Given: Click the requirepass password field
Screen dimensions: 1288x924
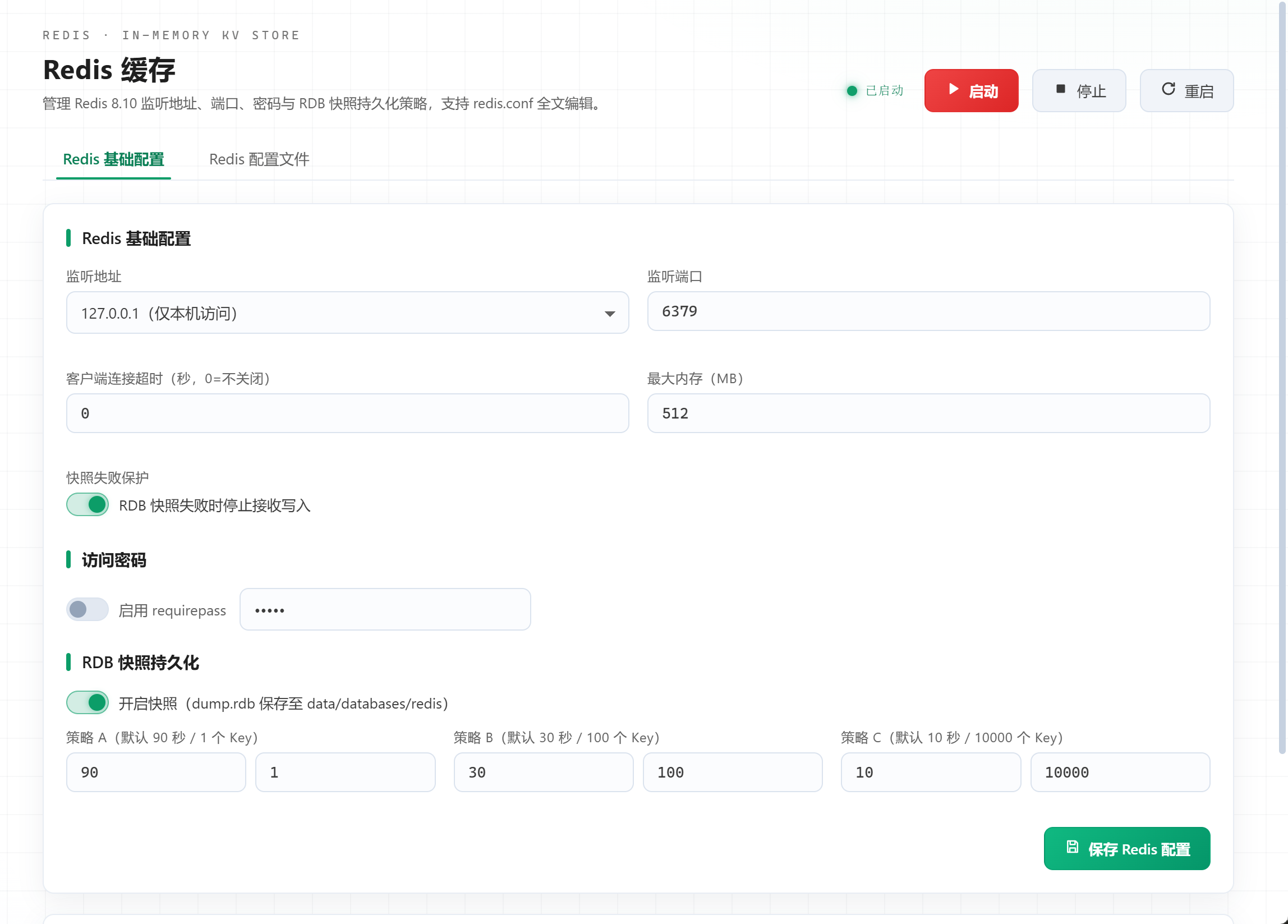Looking at the screenshot, I should point(385,609).
